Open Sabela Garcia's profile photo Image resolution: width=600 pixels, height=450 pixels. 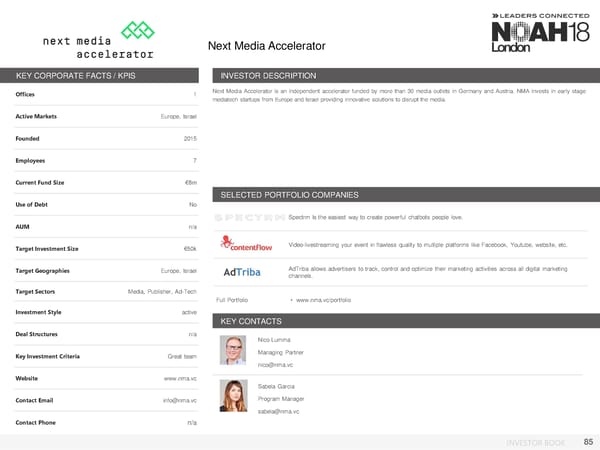click(x=234, y=398)
